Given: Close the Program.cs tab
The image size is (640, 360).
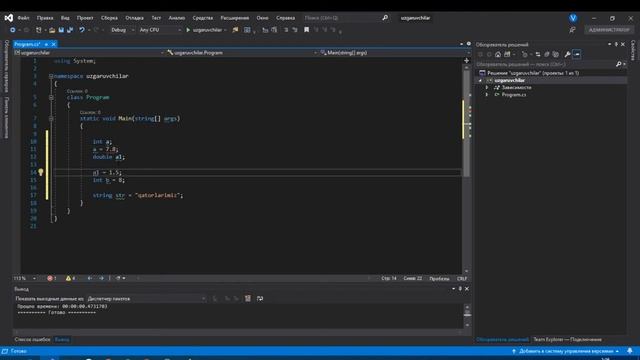Looking at the screenshot, I should click(53, 44).
